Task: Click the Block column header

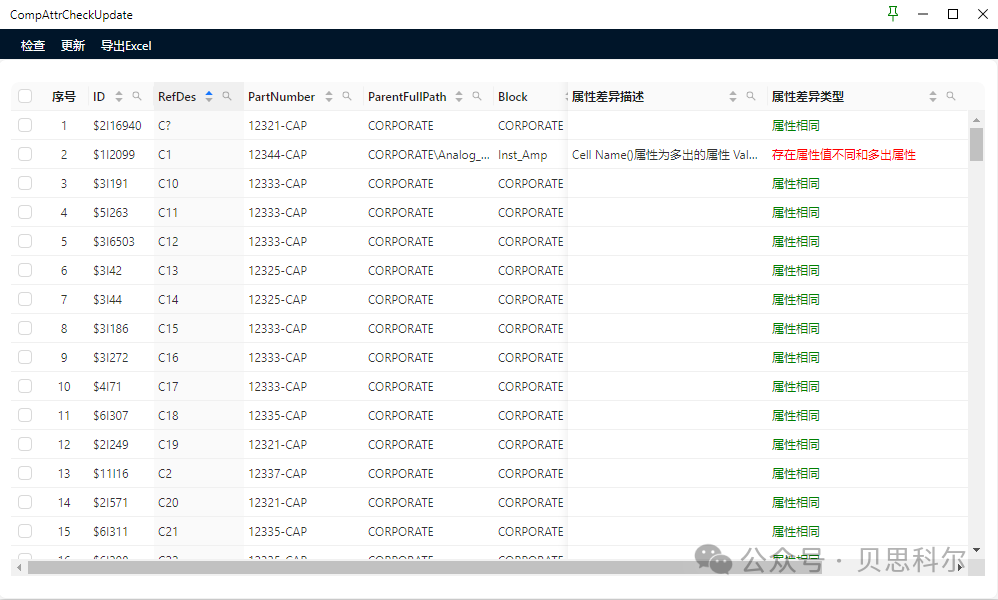Action: (512, 96)
